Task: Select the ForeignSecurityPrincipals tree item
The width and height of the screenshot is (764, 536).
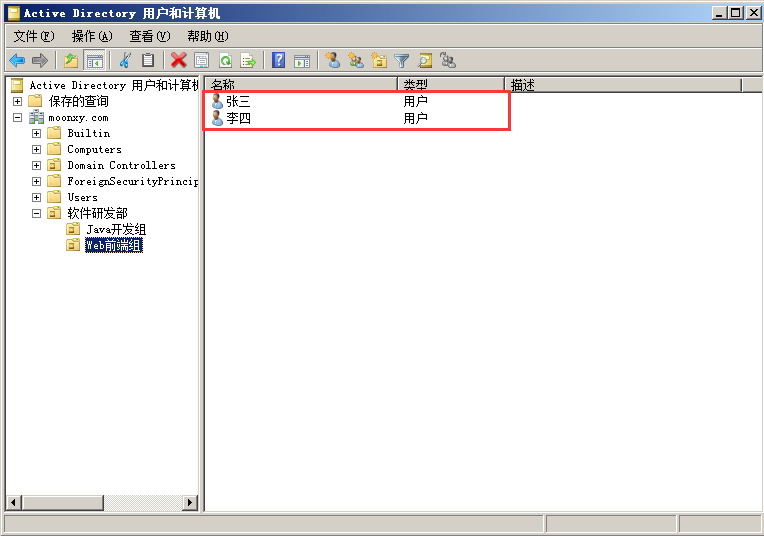Action: 133,182
